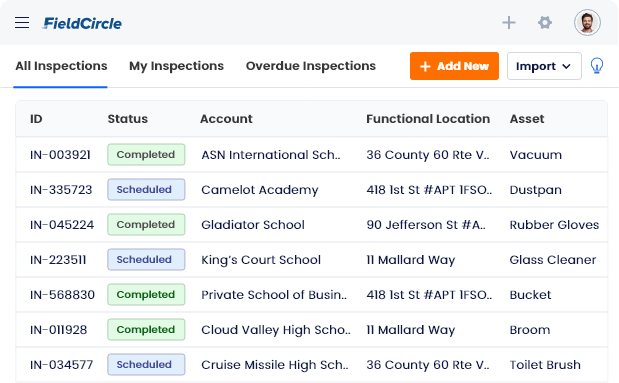This screenshot has height=383, width=619.
Task: Open inspection IN-003921
Action: [x=60, y=155]
